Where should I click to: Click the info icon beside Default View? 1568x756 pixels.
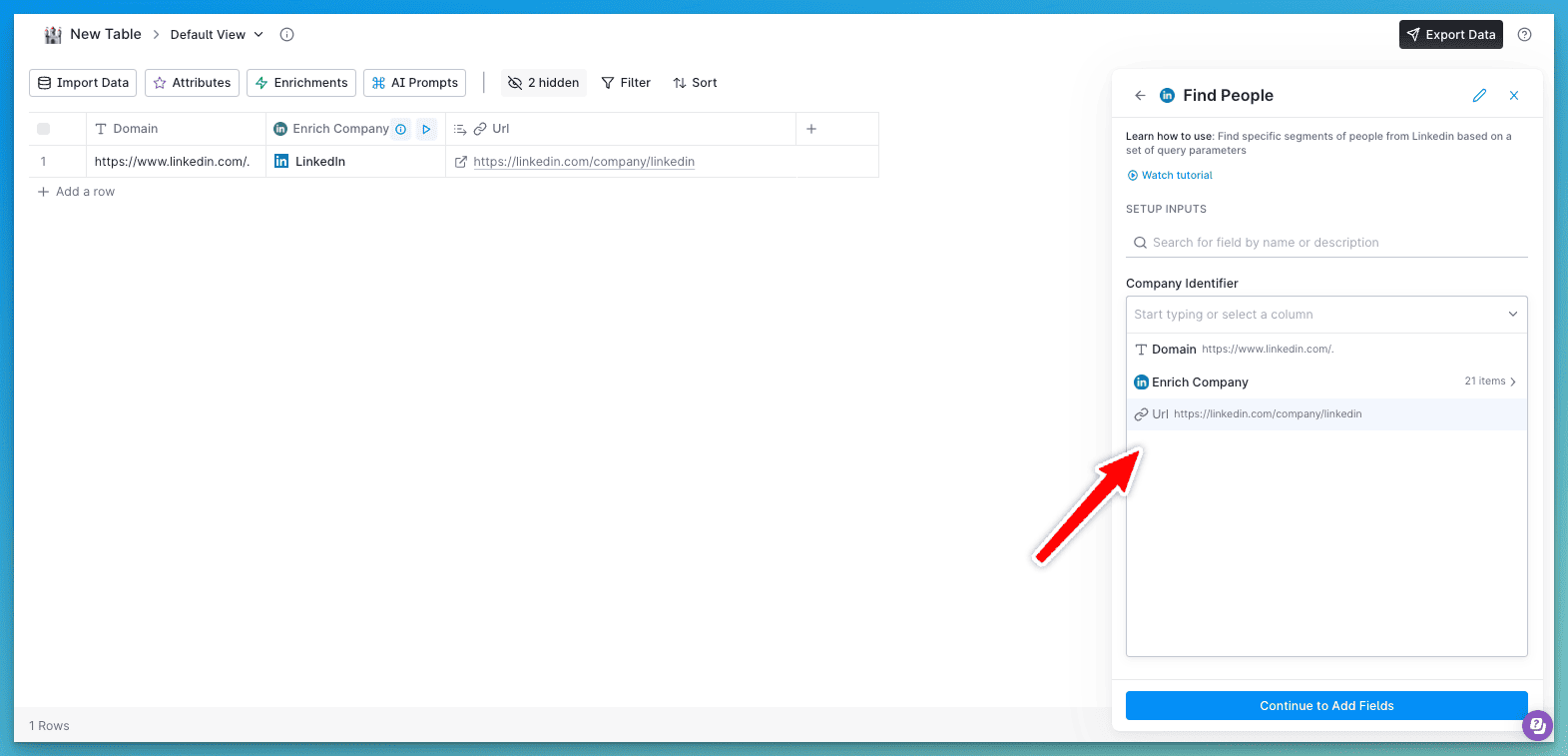286,35
